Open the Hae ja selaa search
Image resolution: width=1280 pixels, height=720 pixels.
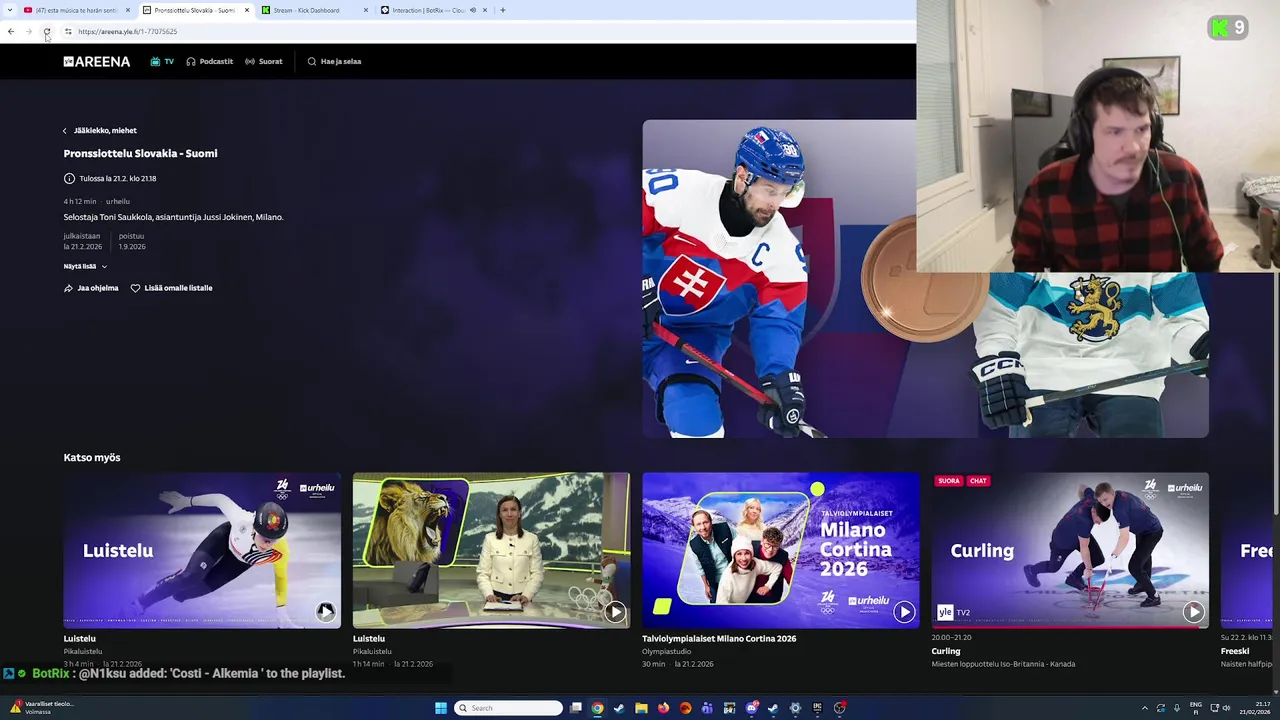tap(334, 61)
